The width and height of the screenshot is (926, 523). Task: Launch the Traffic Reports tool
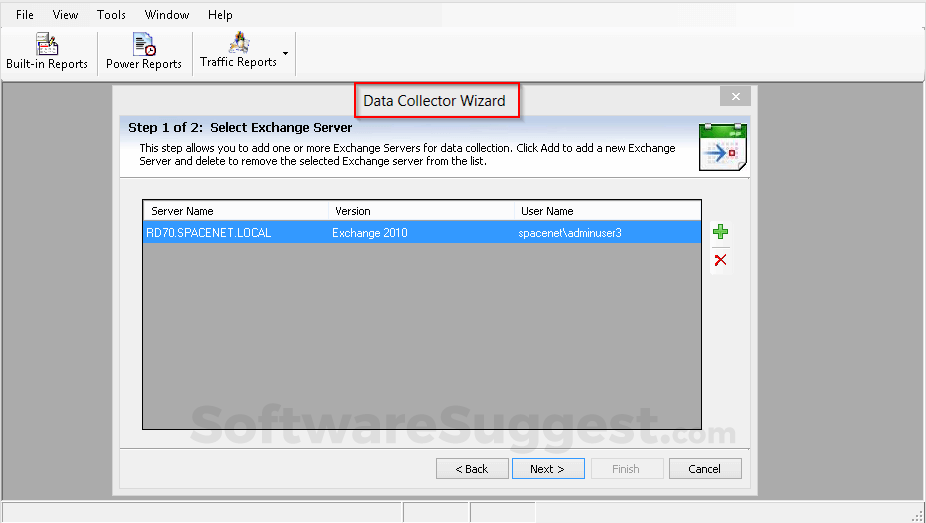pos(238,51)
